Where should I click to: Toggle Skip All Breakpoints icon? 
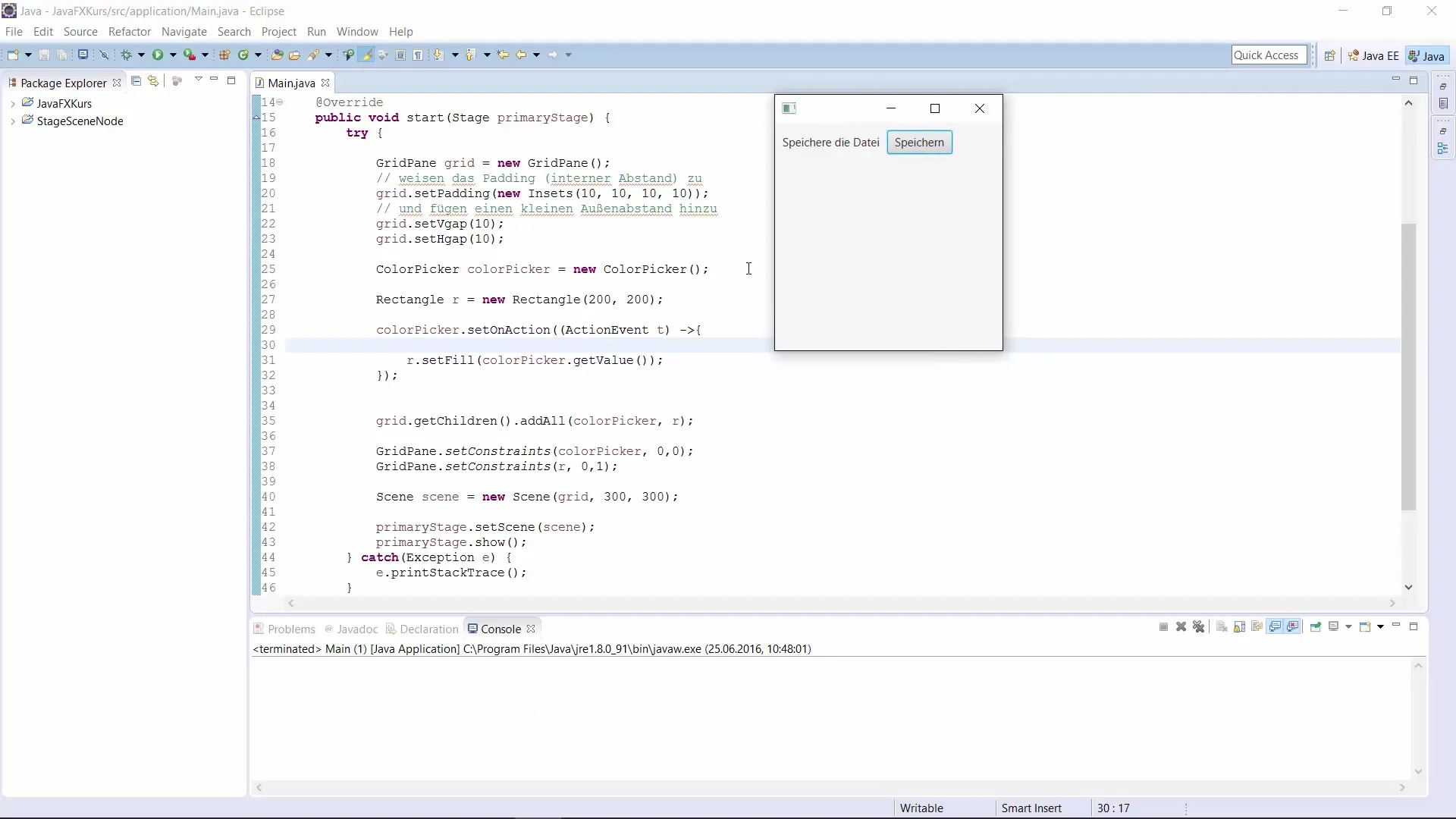tap(104, 55)
